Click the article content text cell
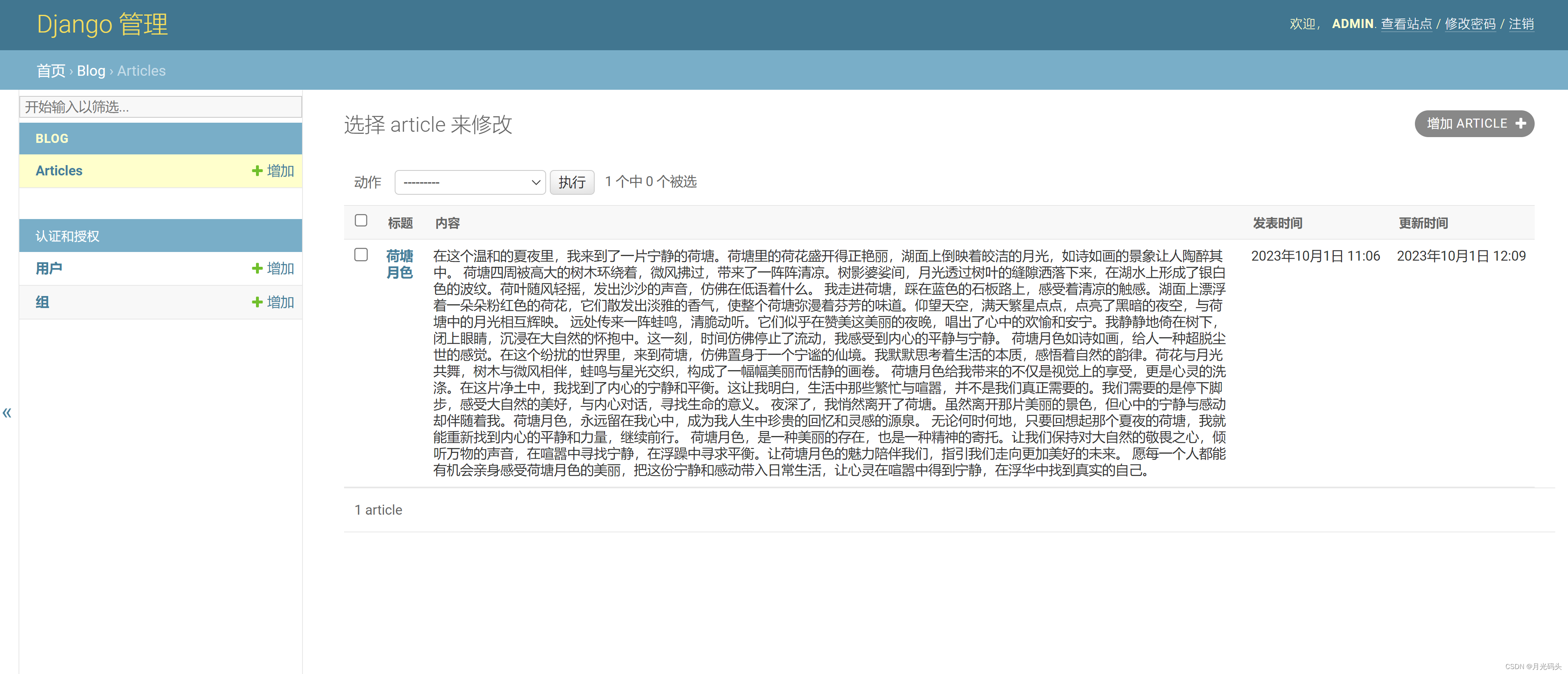This screenshot has width=1568, height=674. (x=829, y=363)
